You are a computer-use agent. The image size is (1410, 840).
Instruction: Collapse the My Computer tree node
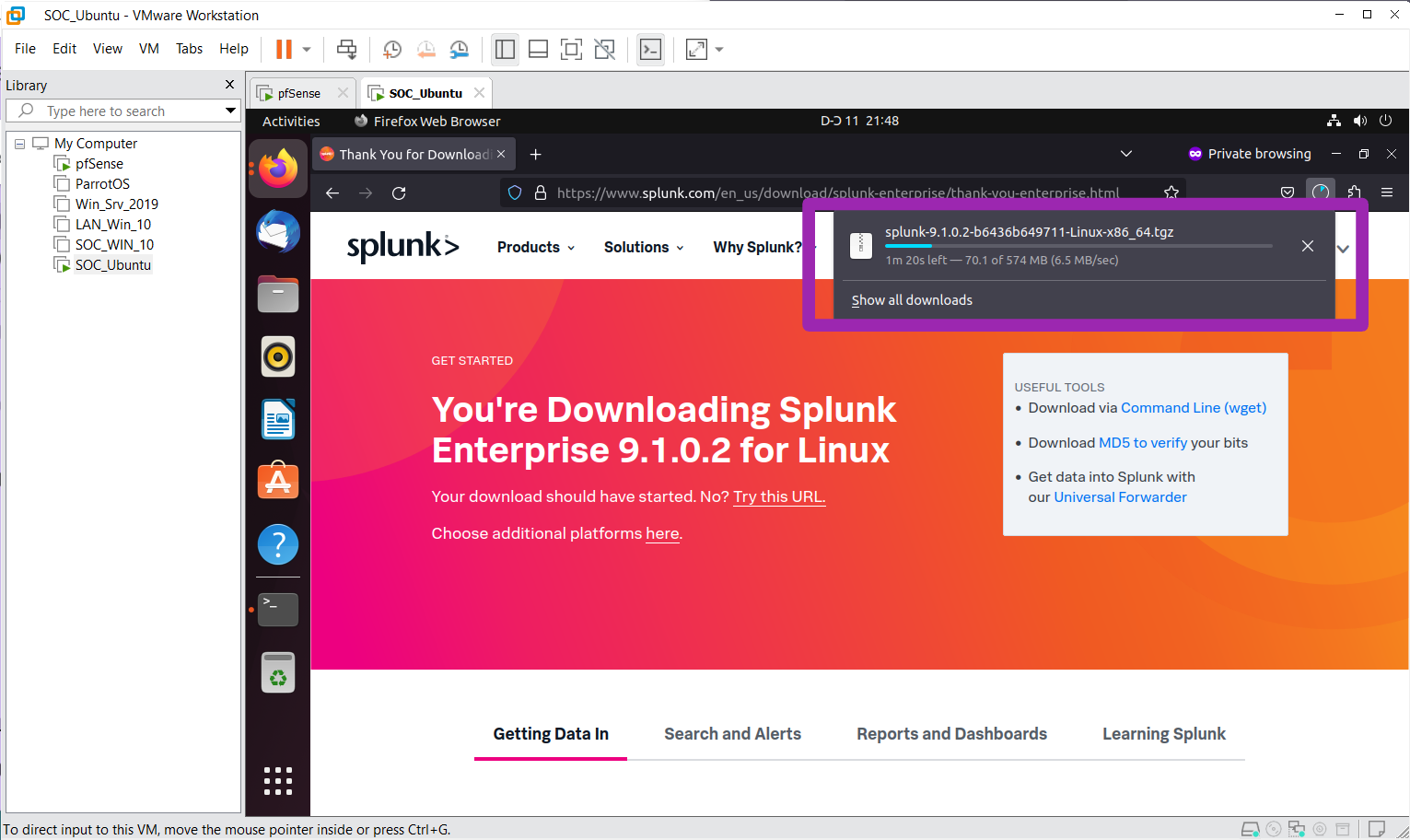pos(19,144)
